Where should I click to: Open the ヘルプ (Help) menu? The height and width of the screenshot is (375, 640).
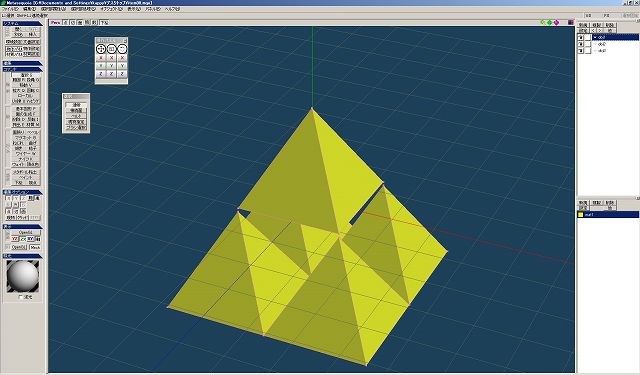(x=172, y=9)
